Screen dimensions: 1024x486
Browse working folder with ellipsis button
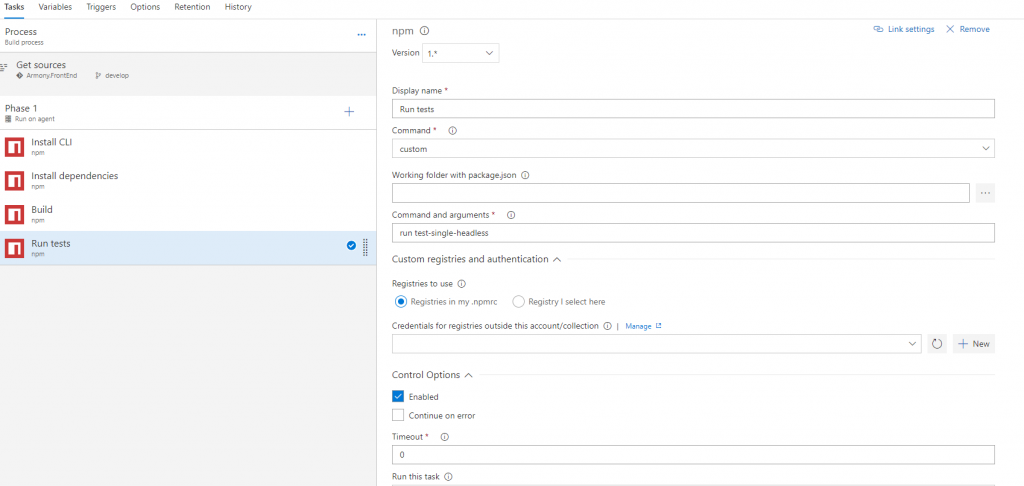coord(985,193)
